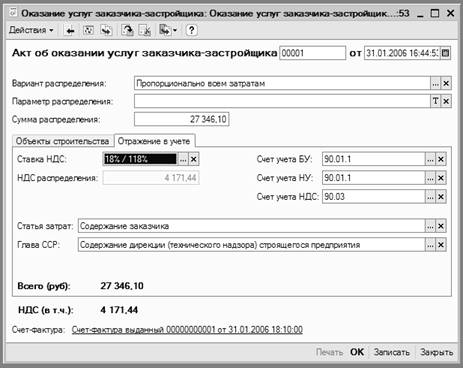Click the Счет учета НДС field 90.03

(374, 197)
